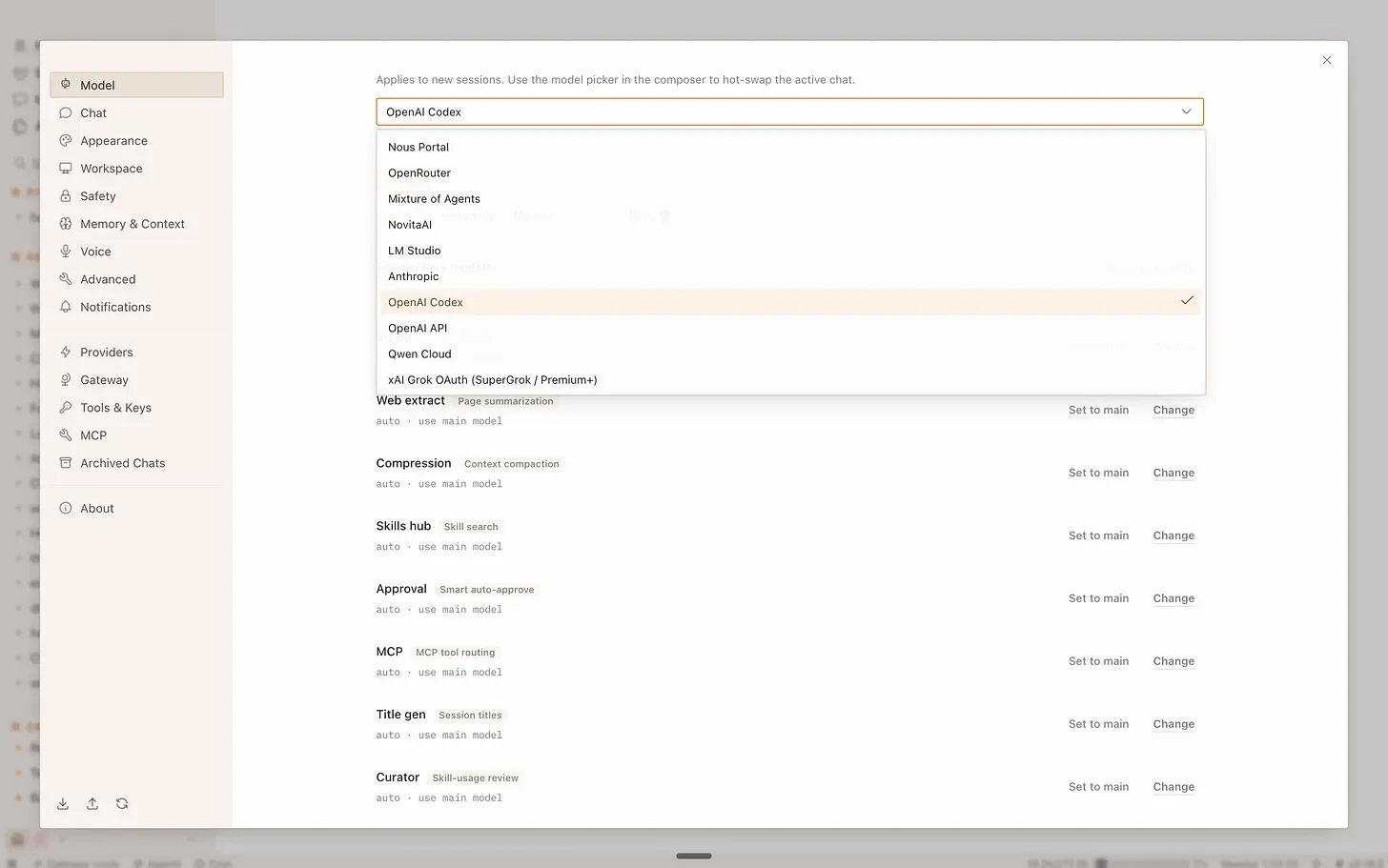Set Web extract model to main

click(1098, 410)
